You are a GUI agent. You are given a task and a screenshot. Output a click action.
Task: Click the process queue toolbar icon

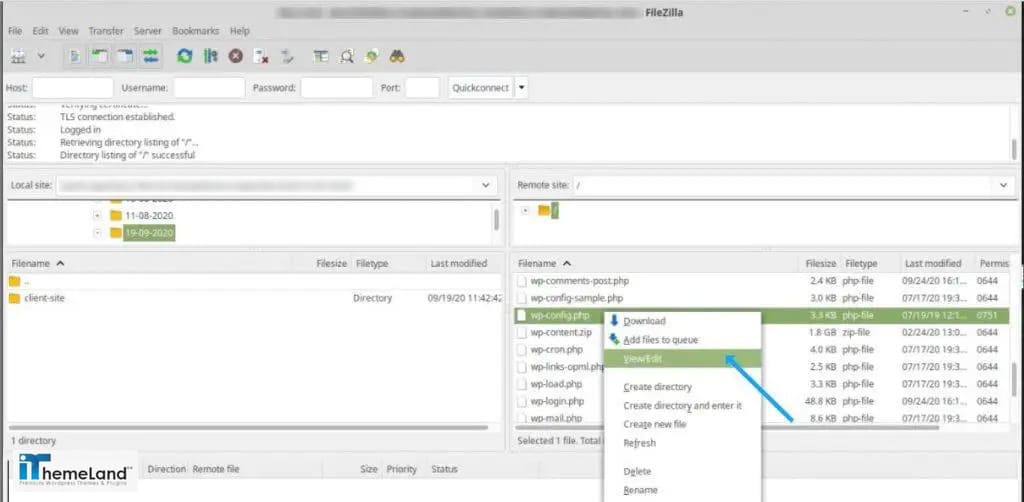[211, 56]
